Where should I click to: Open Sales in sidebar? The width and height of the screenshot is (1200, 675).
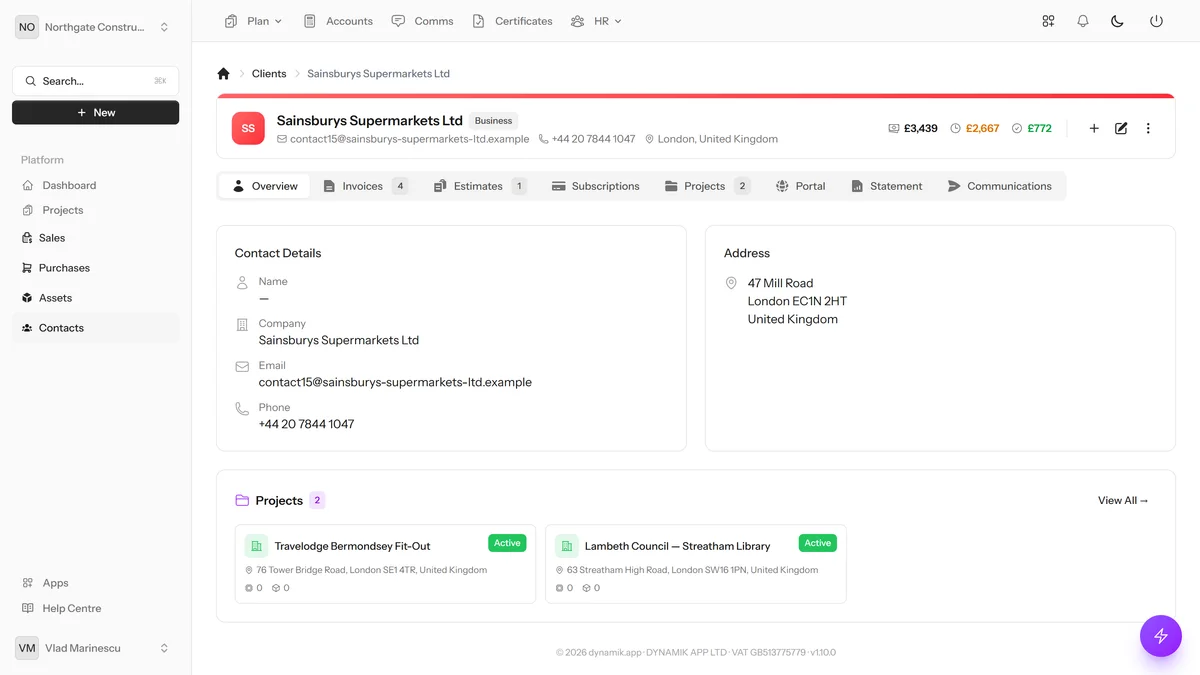(96, 238)
